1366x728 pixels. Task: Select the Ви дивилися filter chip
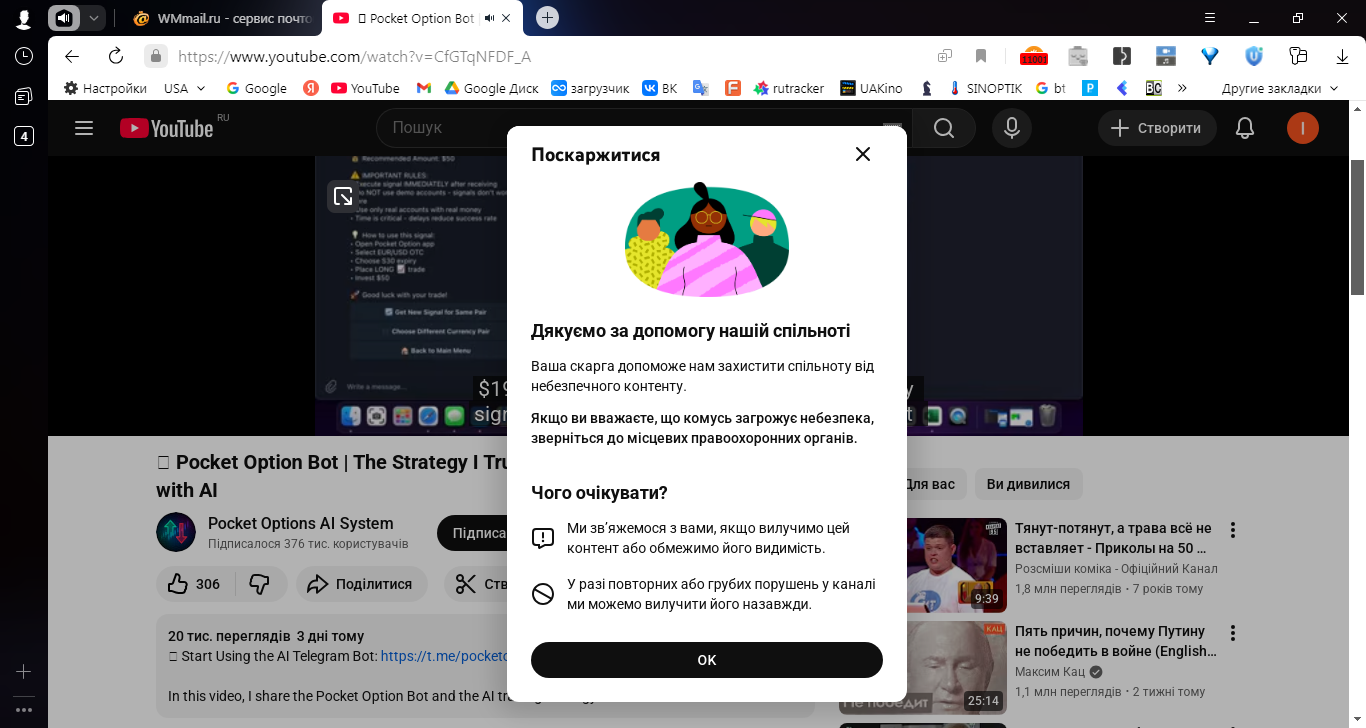pos(1028,484)
